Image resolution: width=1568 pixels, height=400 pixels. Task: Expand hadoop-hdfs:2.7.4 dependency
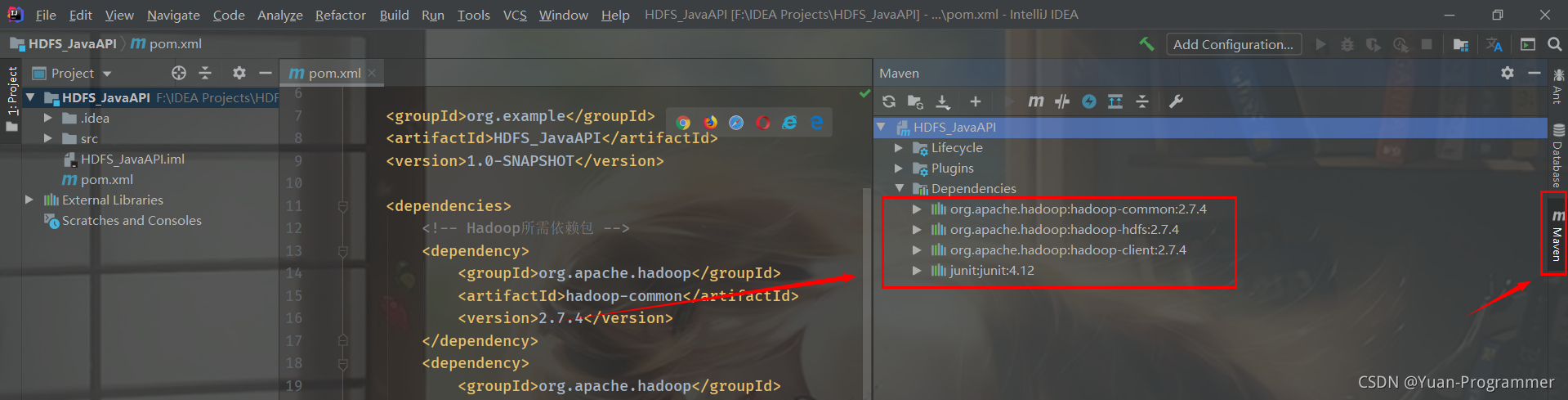tap(917, 229)
